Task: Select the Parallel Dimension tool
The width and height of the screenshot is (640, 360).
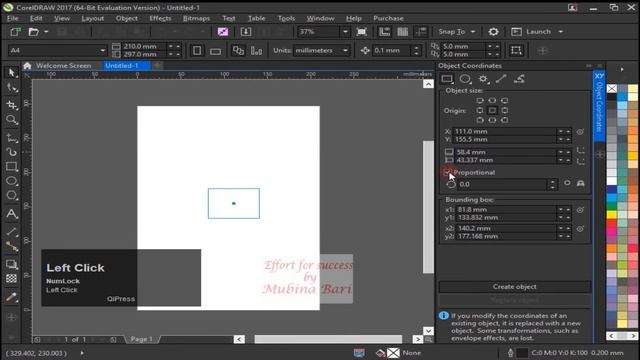Action: tap(12, 232)
